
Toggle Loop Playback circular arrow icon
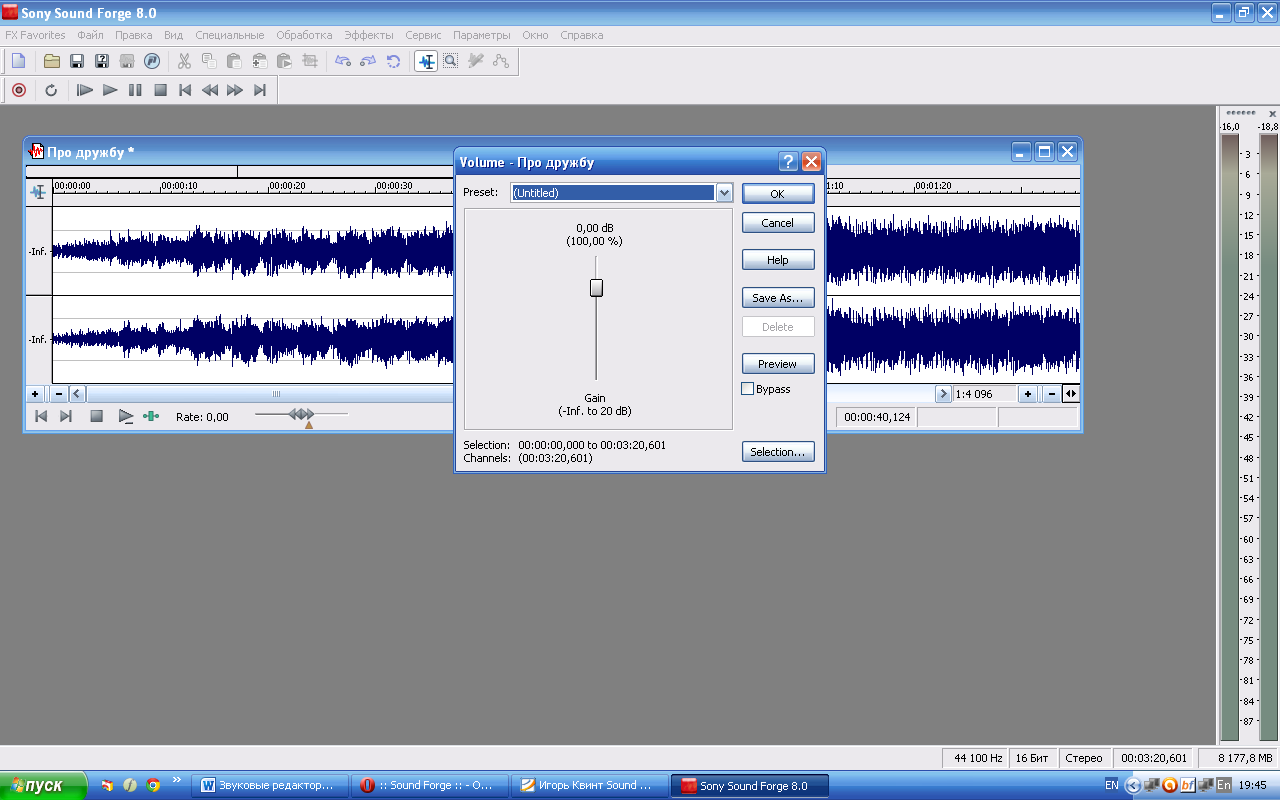pos(51,90)
